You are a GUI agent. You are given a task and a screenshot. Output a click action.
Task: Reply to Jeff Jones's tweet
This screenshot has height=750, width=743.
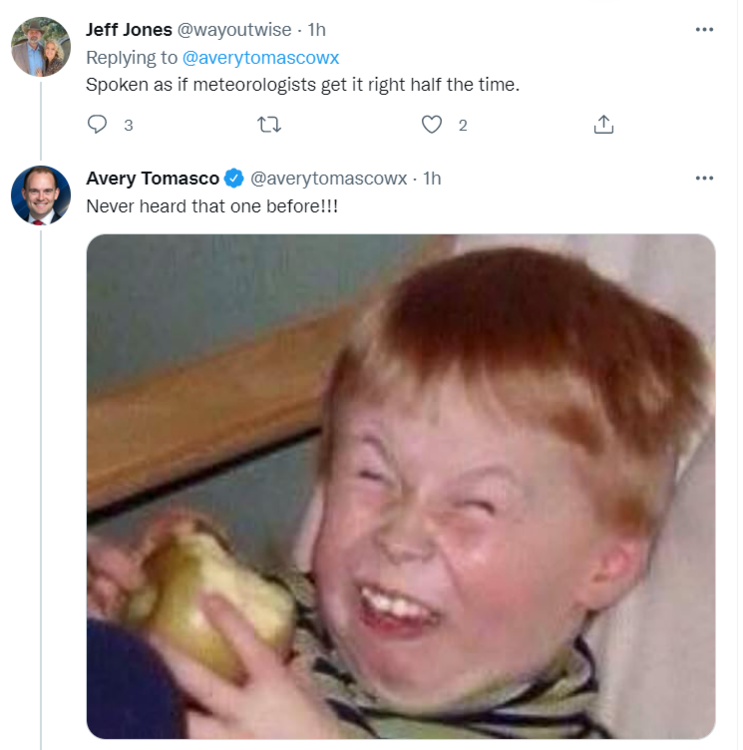[97, 125]
